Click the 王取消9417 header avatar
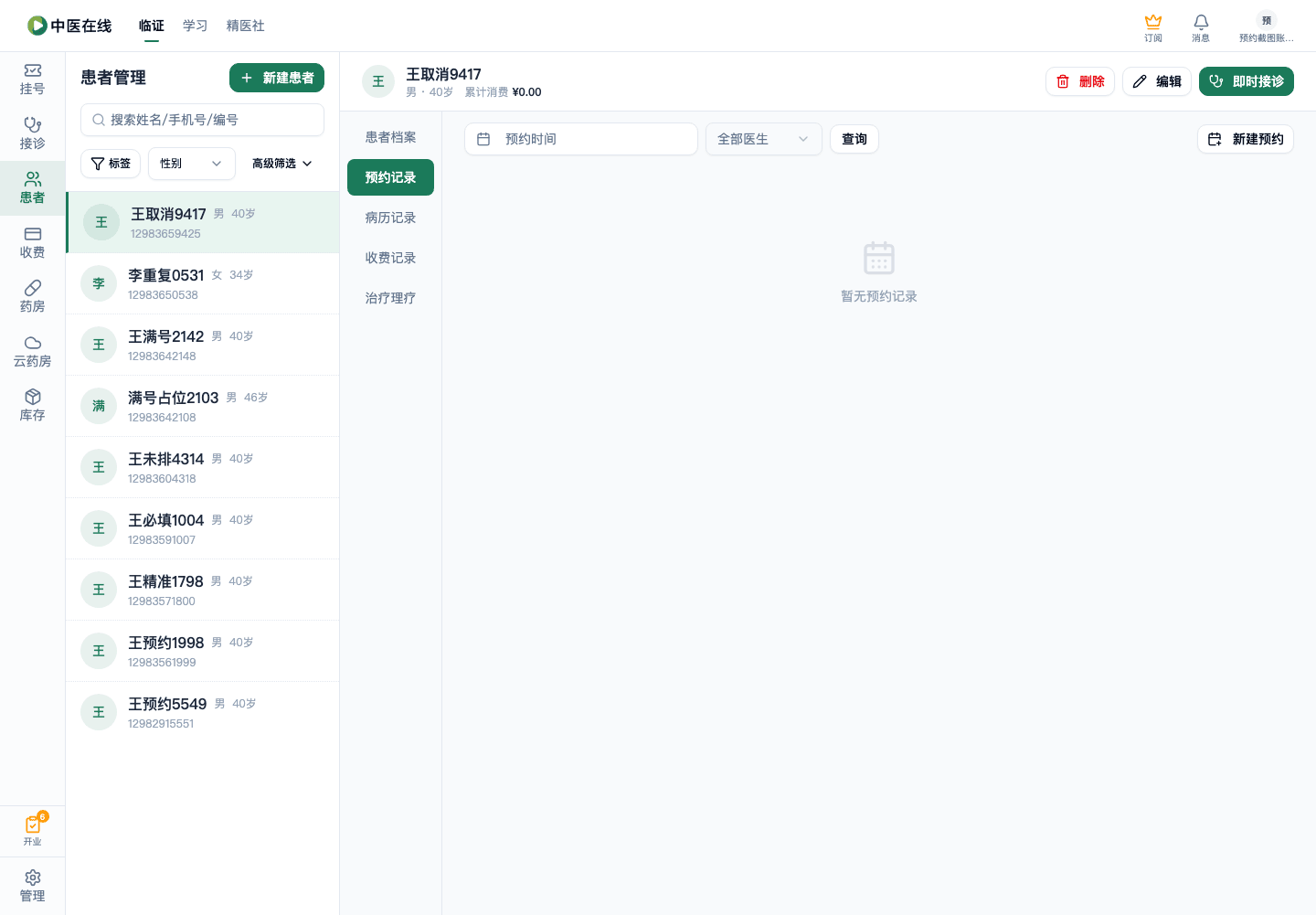This screenshot has width=1316, height=915. click(x=378, y=81)
